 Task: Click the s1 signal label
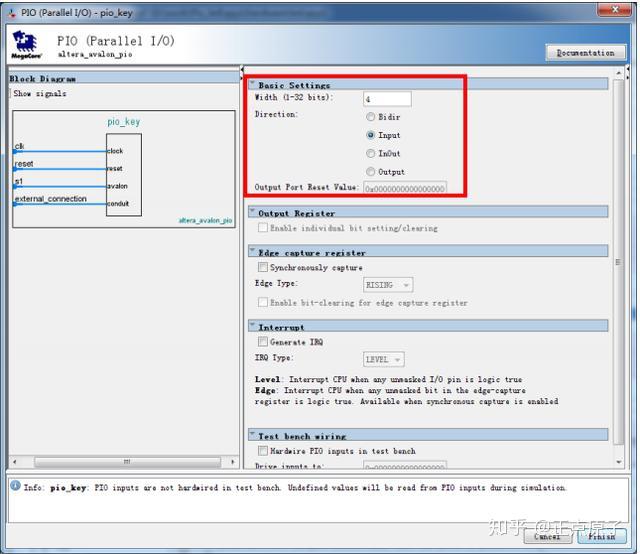[x=19, y=181]
